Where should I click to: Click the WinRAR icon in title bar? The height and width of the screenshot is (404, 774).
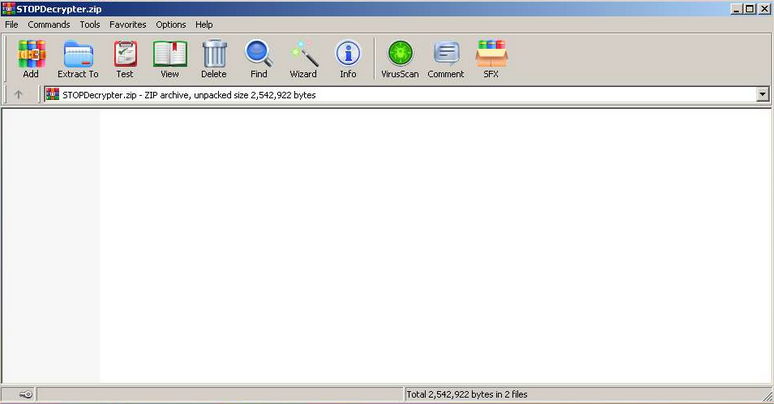8,8
